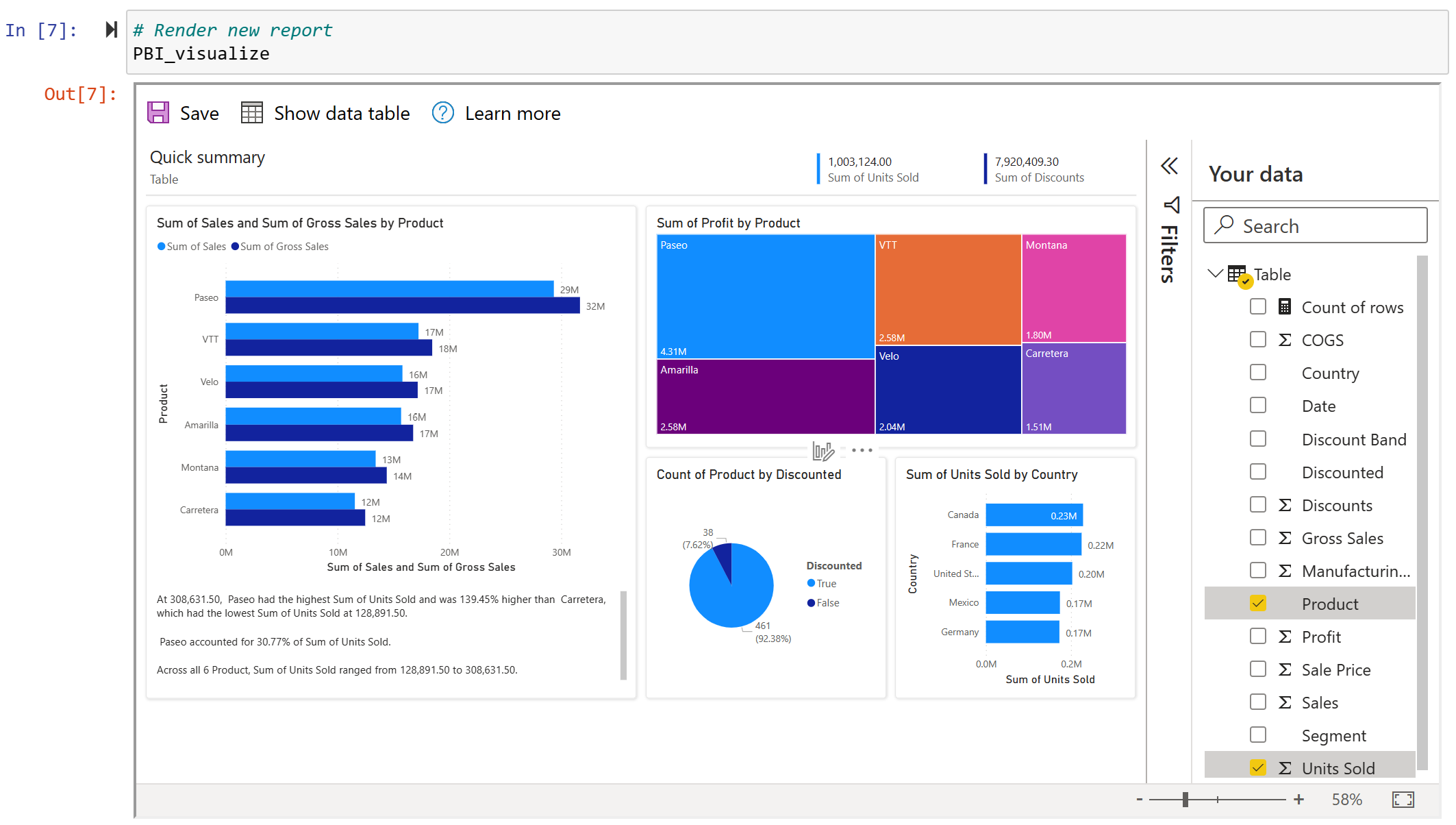Toggle the Country checkbox in data panel
The height and width of the screenshot is (825, 1456).
point(1258,372)
